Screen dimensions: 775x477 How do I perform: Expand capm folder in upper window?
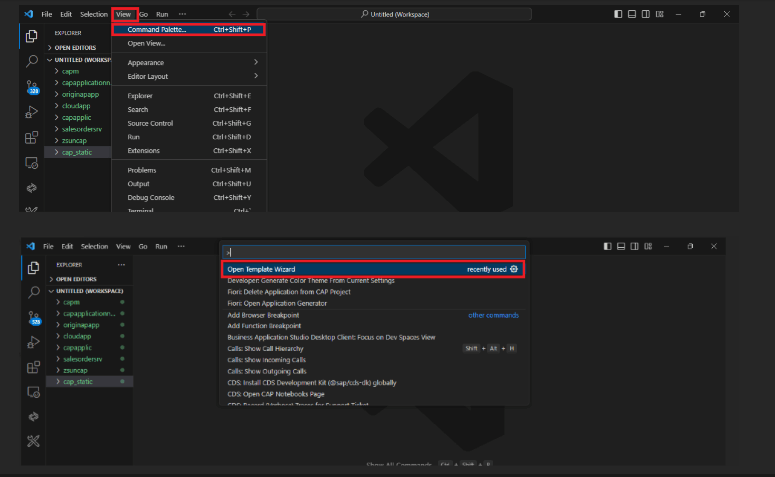[67, 71]
